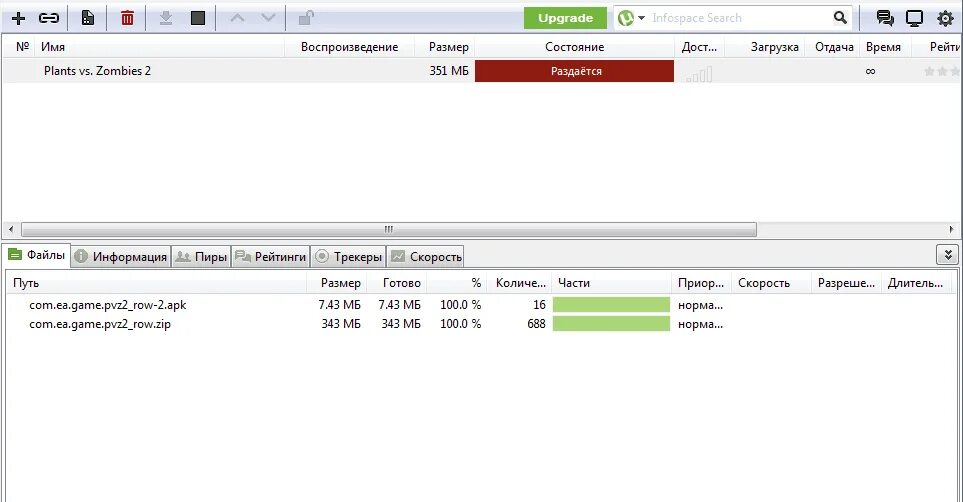Screen dimensions: 963x502
Task: Select the Plants vs. Zombies 2 torrent
Action: click(x=97, y=71)
